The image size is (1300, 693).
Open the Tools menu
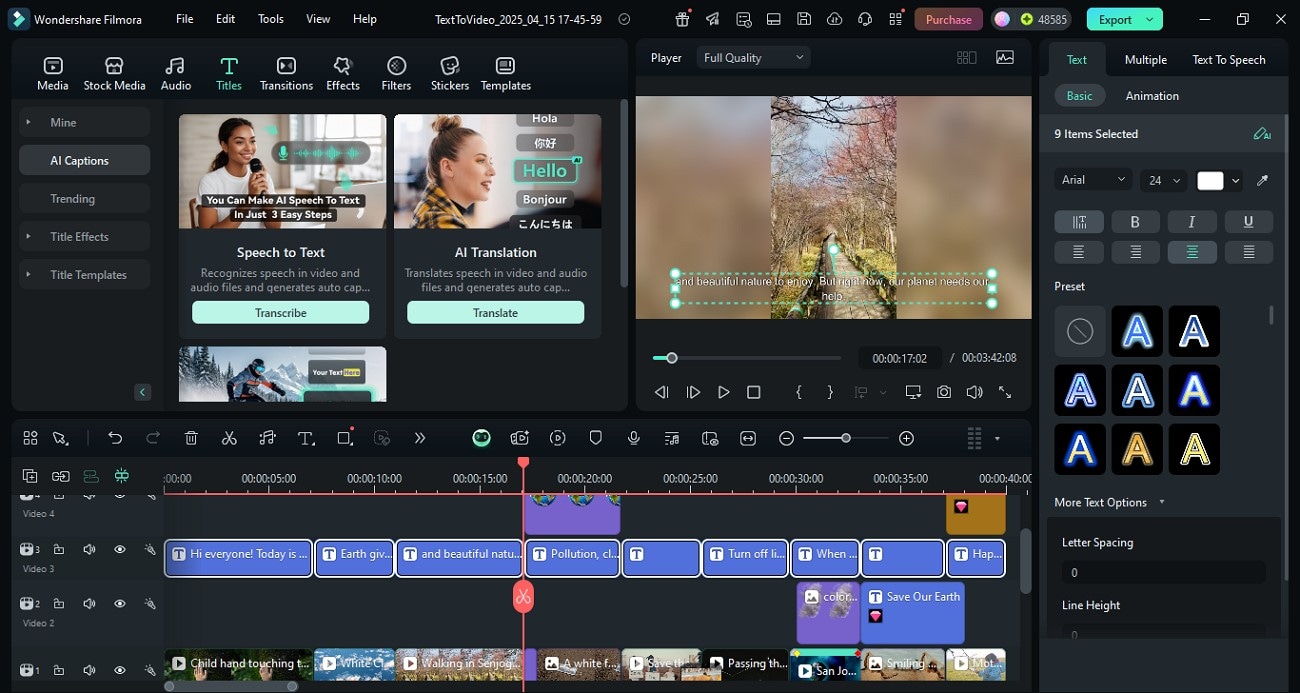tap(271, 19)
